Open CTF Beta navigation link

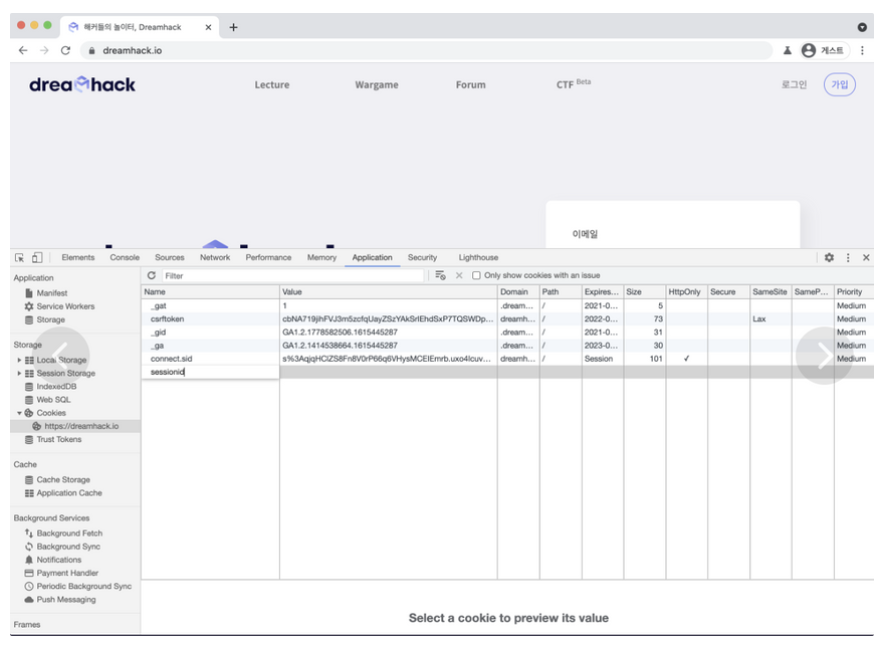[573, 84]
